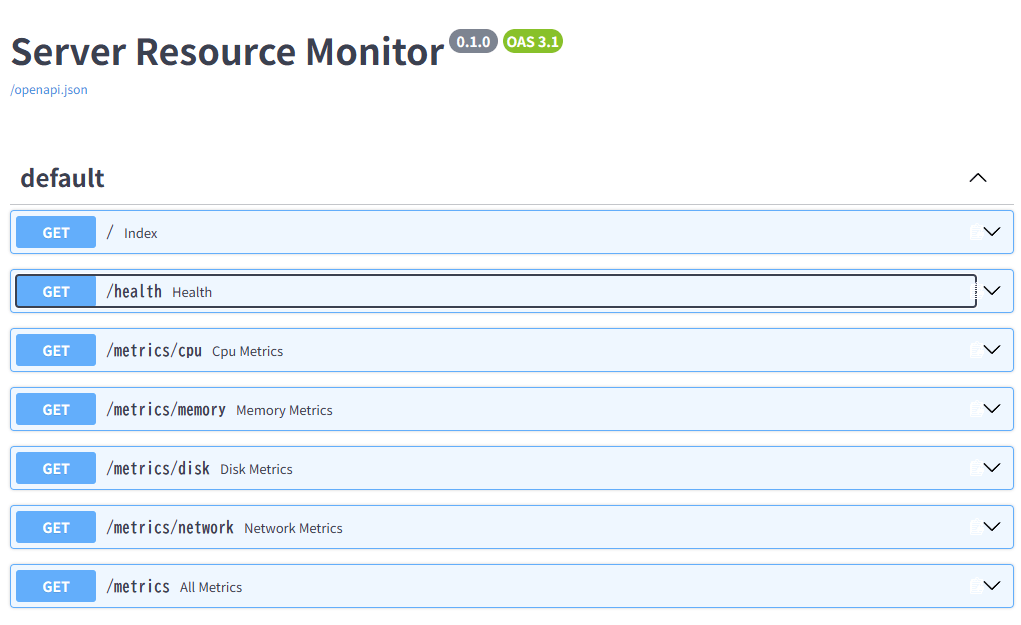
Task: Expand the /metrics/cpu endpoint chevron
Action: (992, 350)
